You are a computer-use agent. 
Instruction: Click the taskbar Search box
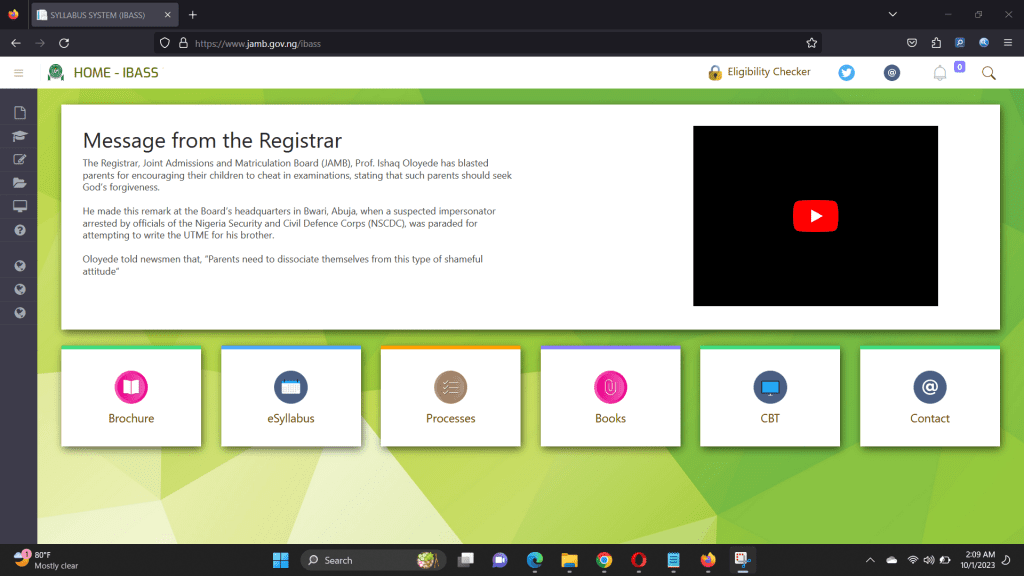[x=373, y=560]
